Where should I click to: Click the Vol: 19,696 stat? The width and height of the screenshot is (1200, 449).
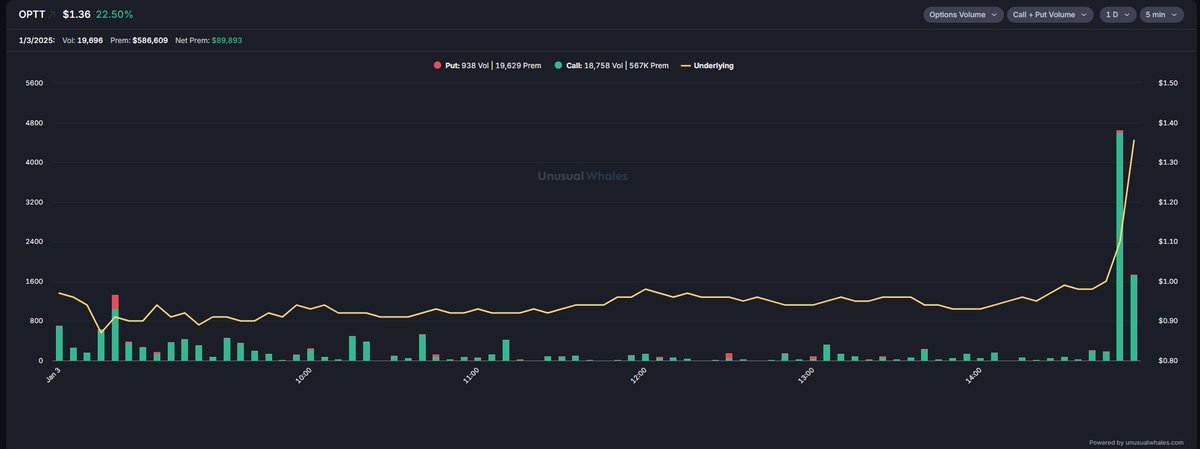(84, 40)
